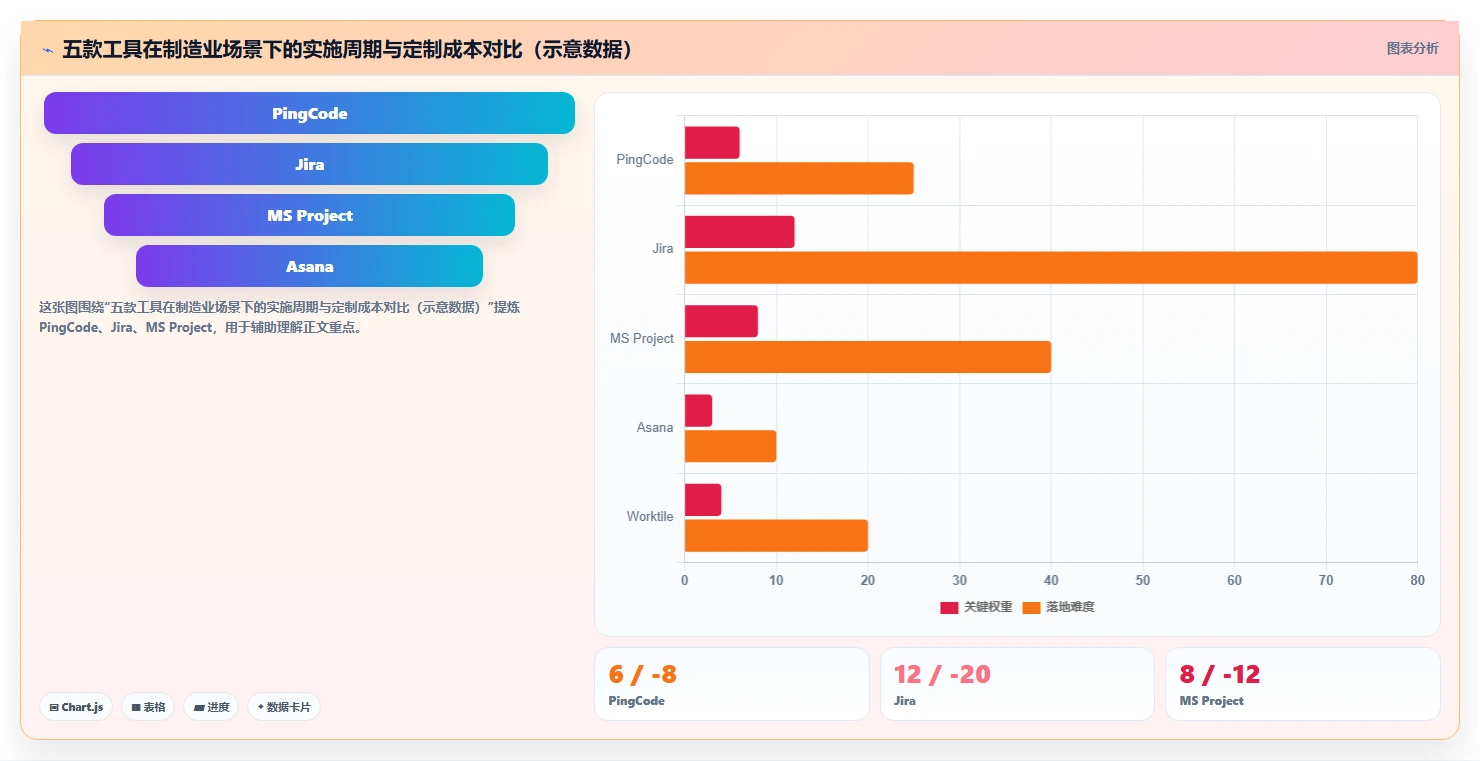Click the description paragraph under the funnel
1480x761 pixels.
pyautogui.click(x=280, y=318)
